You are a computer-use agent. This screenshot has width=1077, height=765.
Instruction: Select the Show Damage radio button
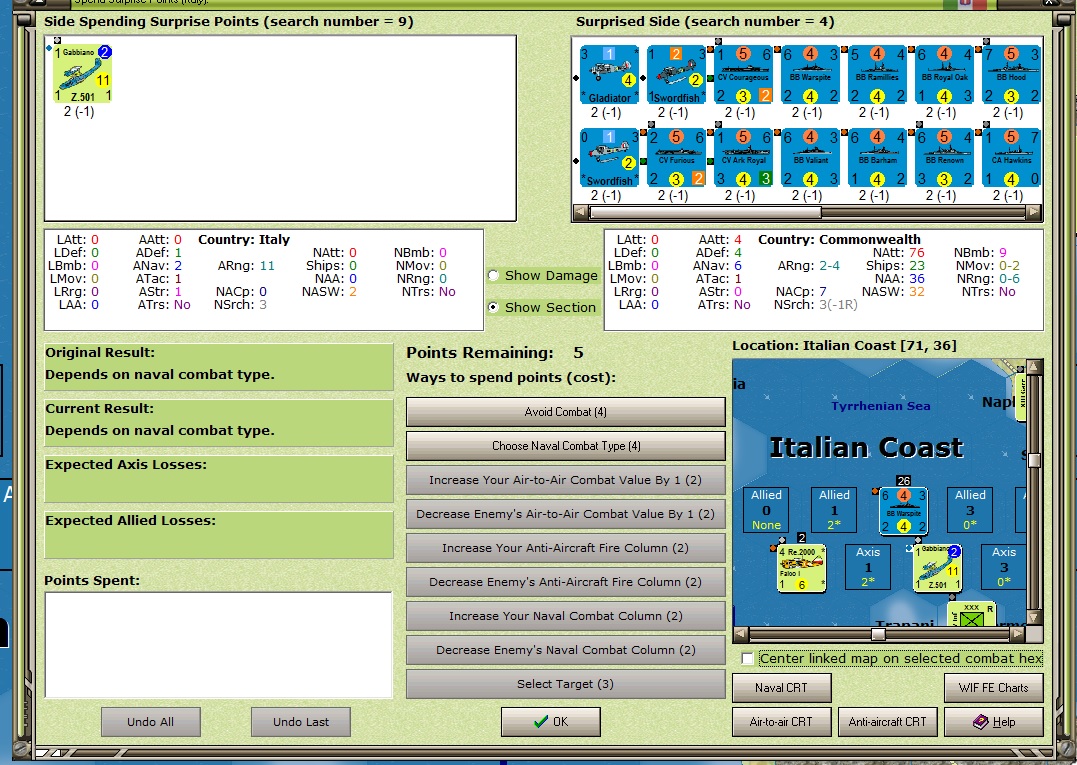[493, 275]
